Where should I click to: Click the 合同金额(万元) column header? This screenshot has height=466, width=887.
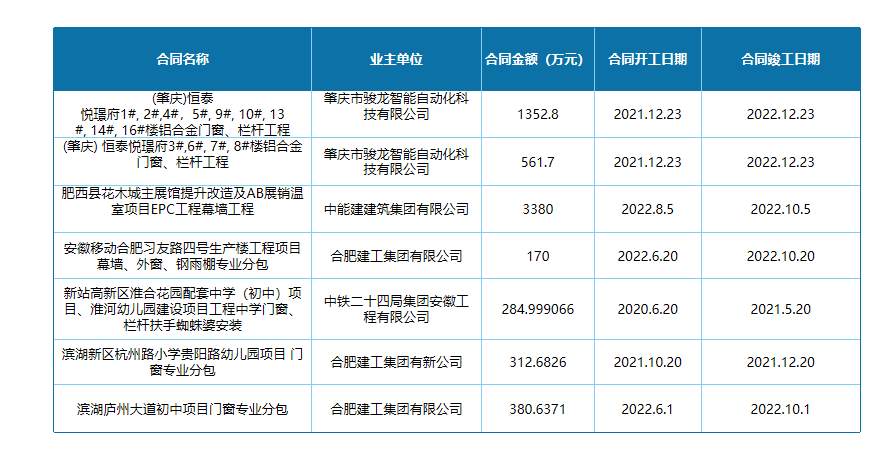pyautogui.click(x=534, y=59)
